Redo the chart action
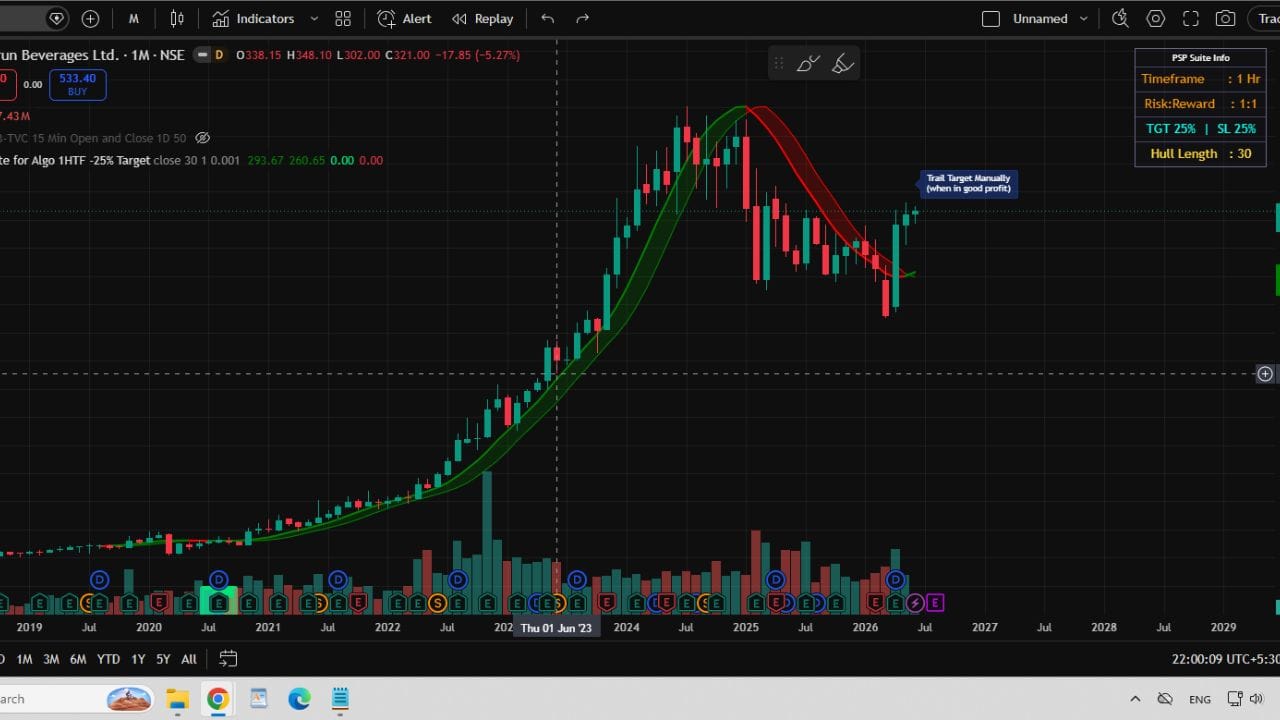The width and height of the screenshot is (1280, 720). (x=583, y=19)
